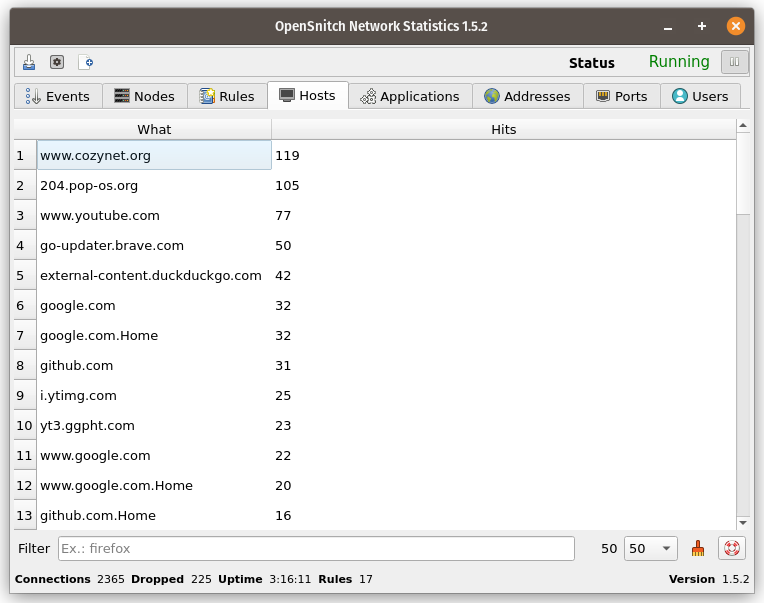This screenshot has height=603, width=764.
Task: Open preferences with the gear icon
Action: (57, 62)
